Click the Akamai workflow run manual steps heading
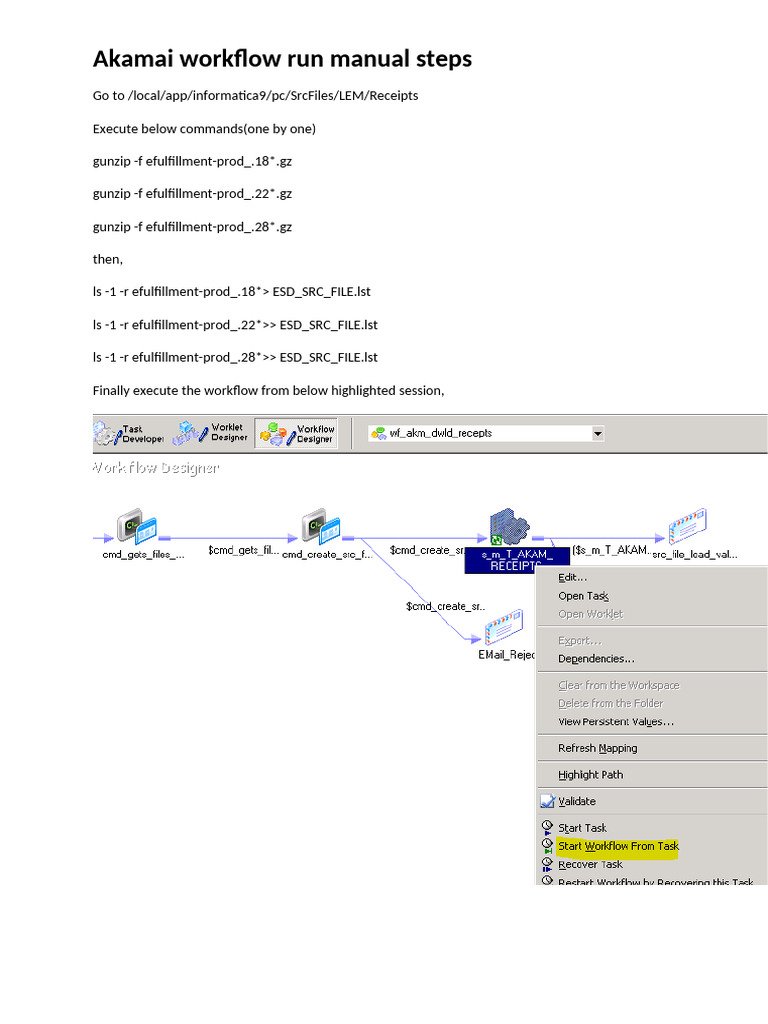768x1024 pixels. [282, 59]
